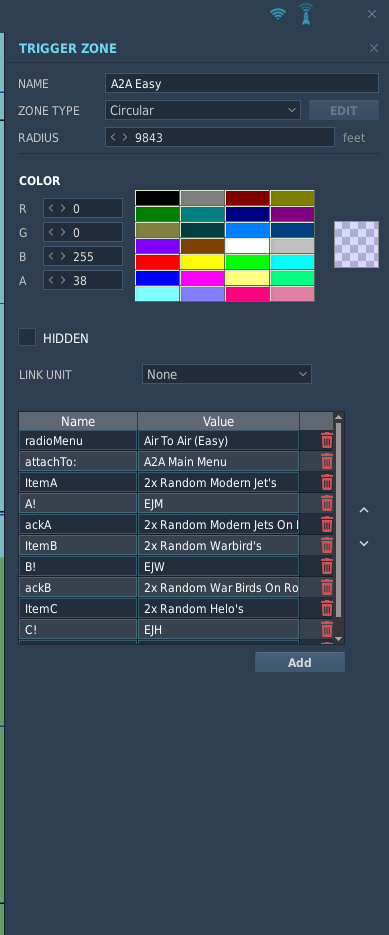Viewport: 389px width, 935px height.
Task: Delete the ItemC property row
Action: point(327,608)
